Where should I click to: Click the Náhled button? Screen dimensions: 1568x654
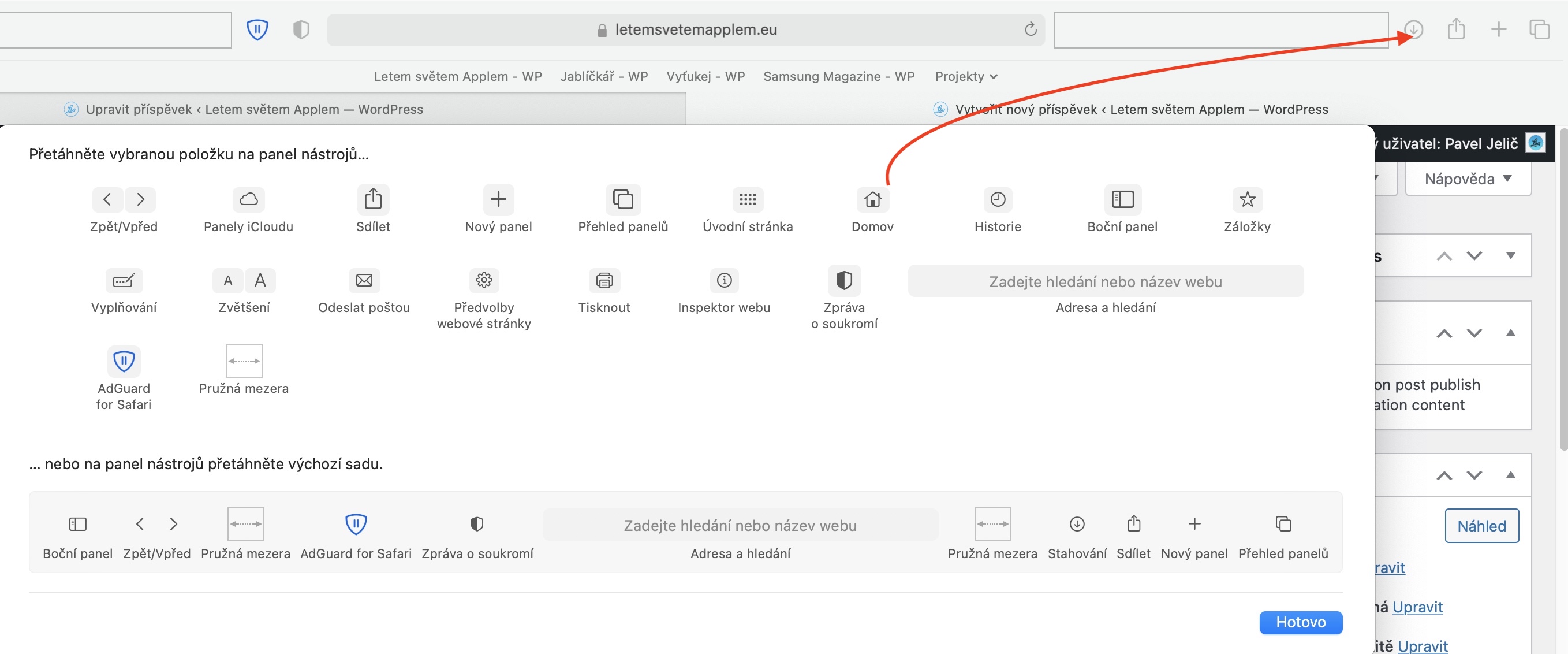[1481, 526]
